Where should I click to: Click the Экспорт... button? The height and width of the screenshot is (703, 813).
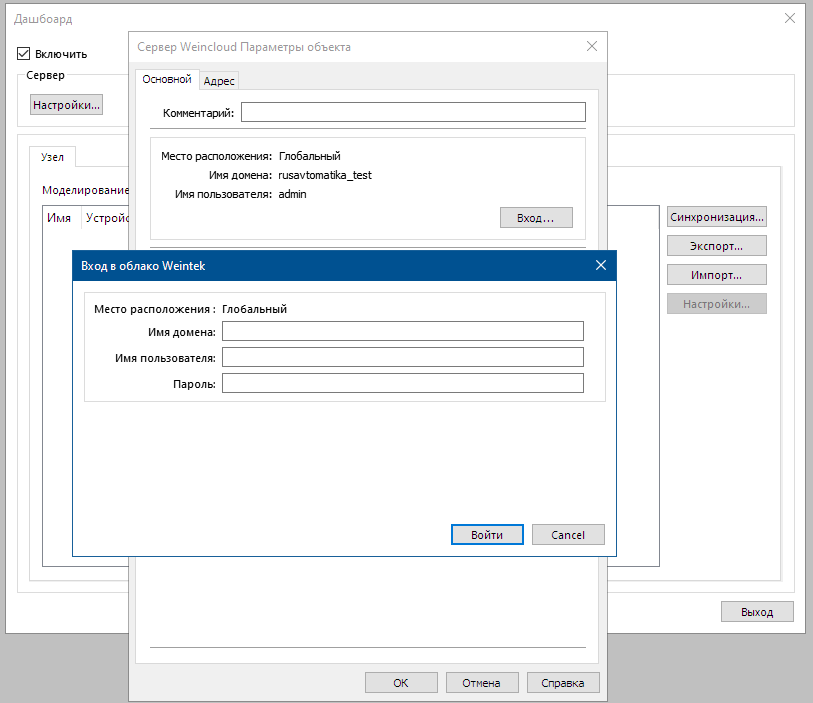point(717,246)
